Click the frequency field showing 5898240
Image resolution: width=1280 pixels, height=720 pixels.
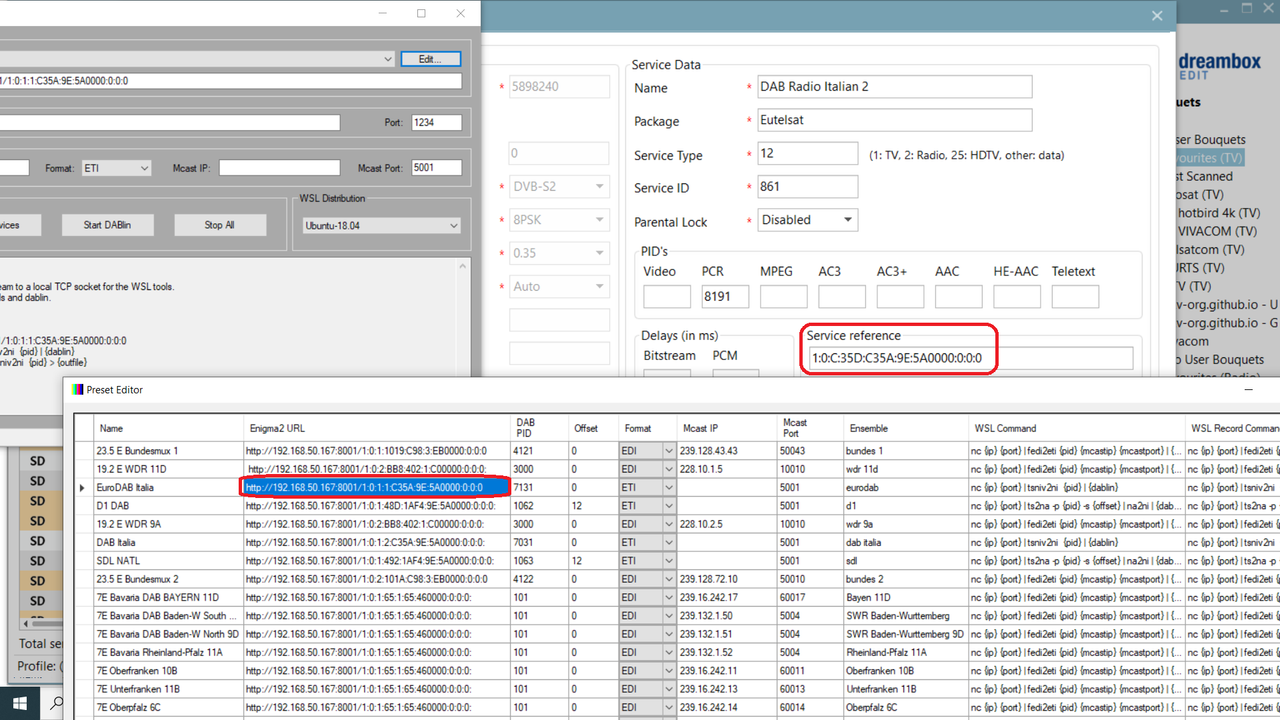[559, 86]
